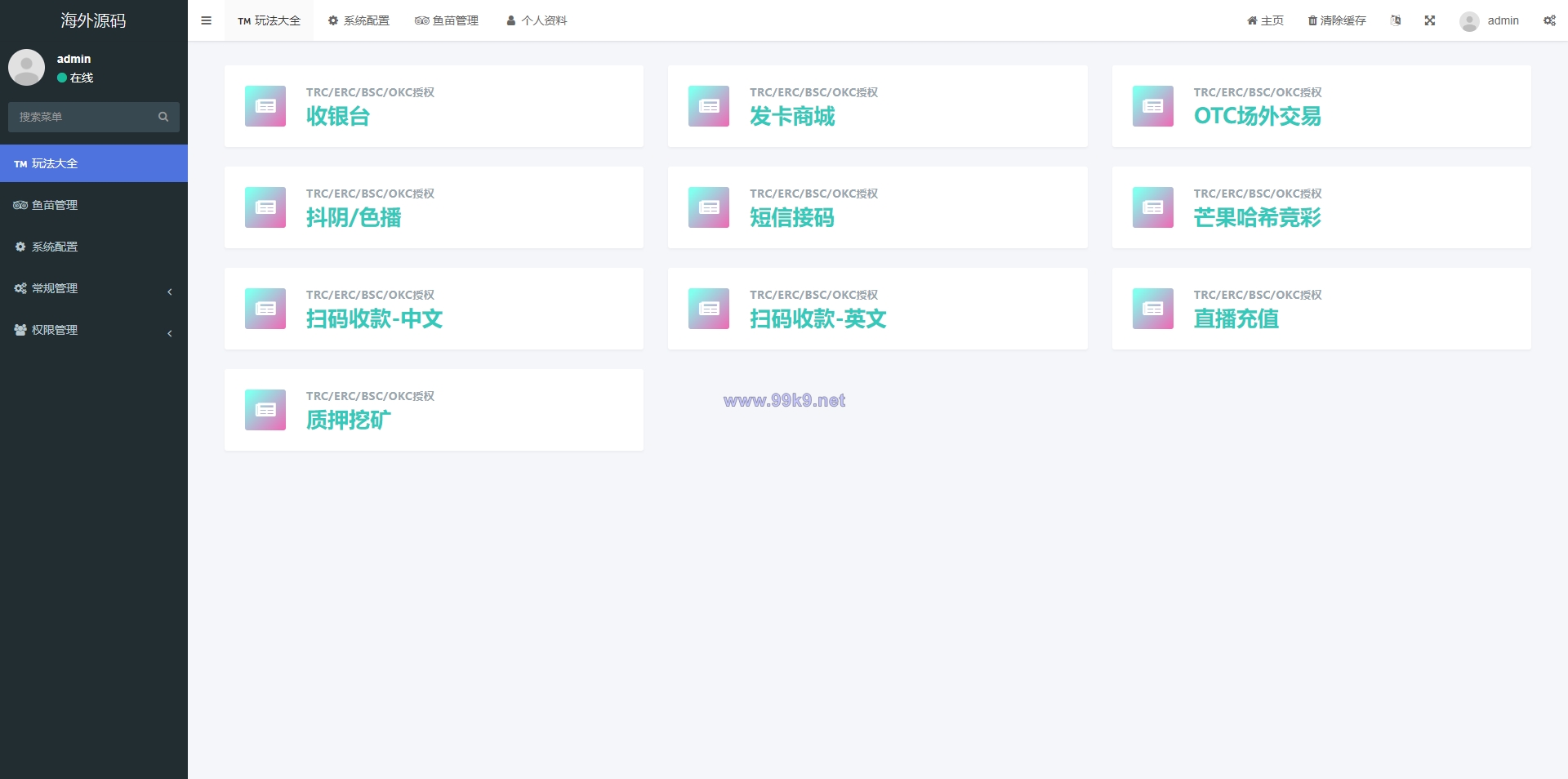
Task: Switch to the 系统配置 top tab
Action: [359, 20]
